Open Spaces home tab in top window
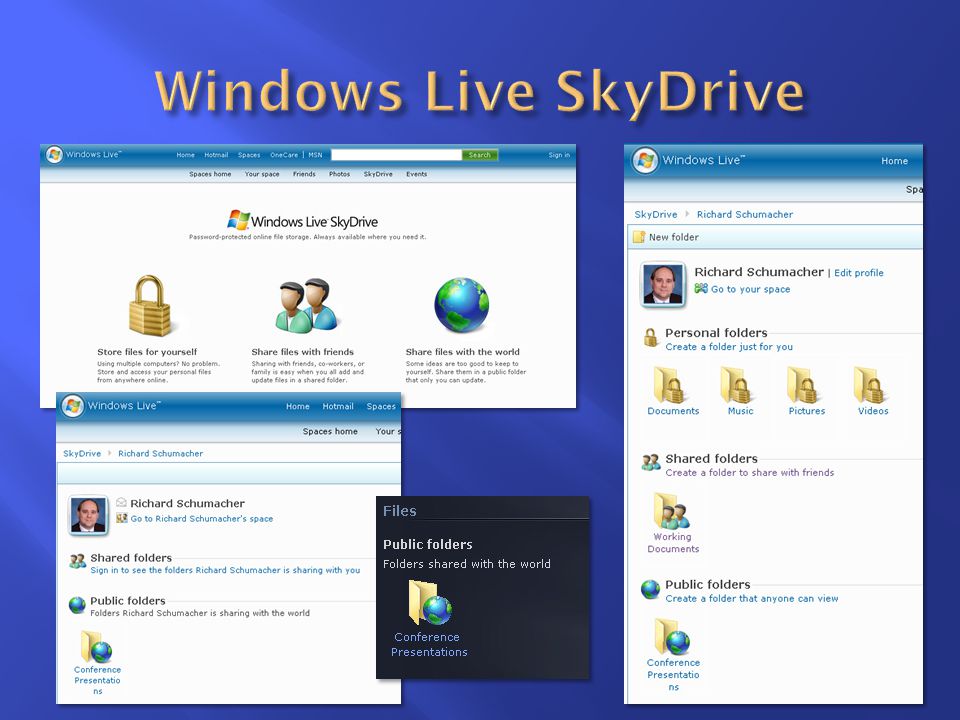Image resolution: width=960 pixels, height=720 pixels. tap(210, 174)
